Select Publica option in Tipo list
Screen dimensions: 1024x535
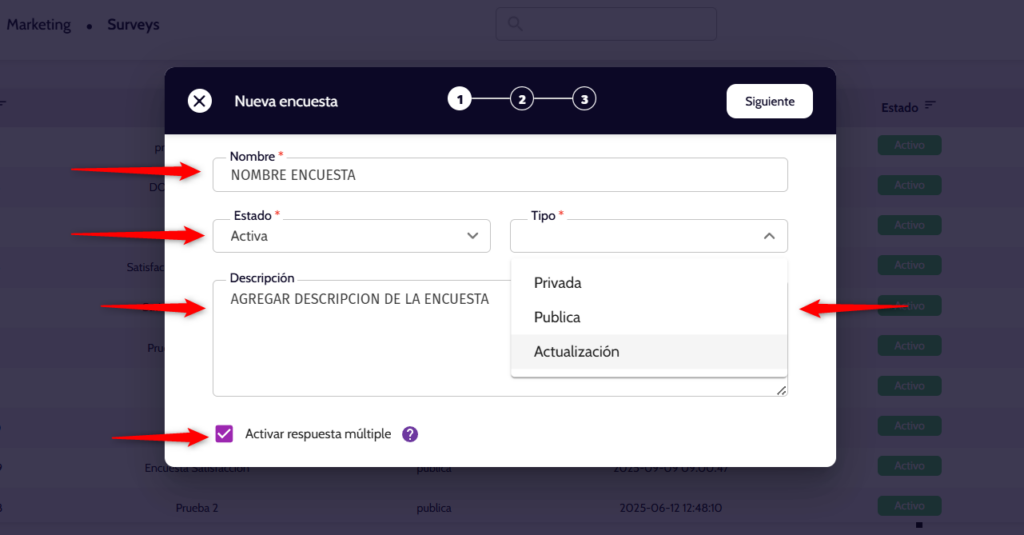tap(557, 317)
